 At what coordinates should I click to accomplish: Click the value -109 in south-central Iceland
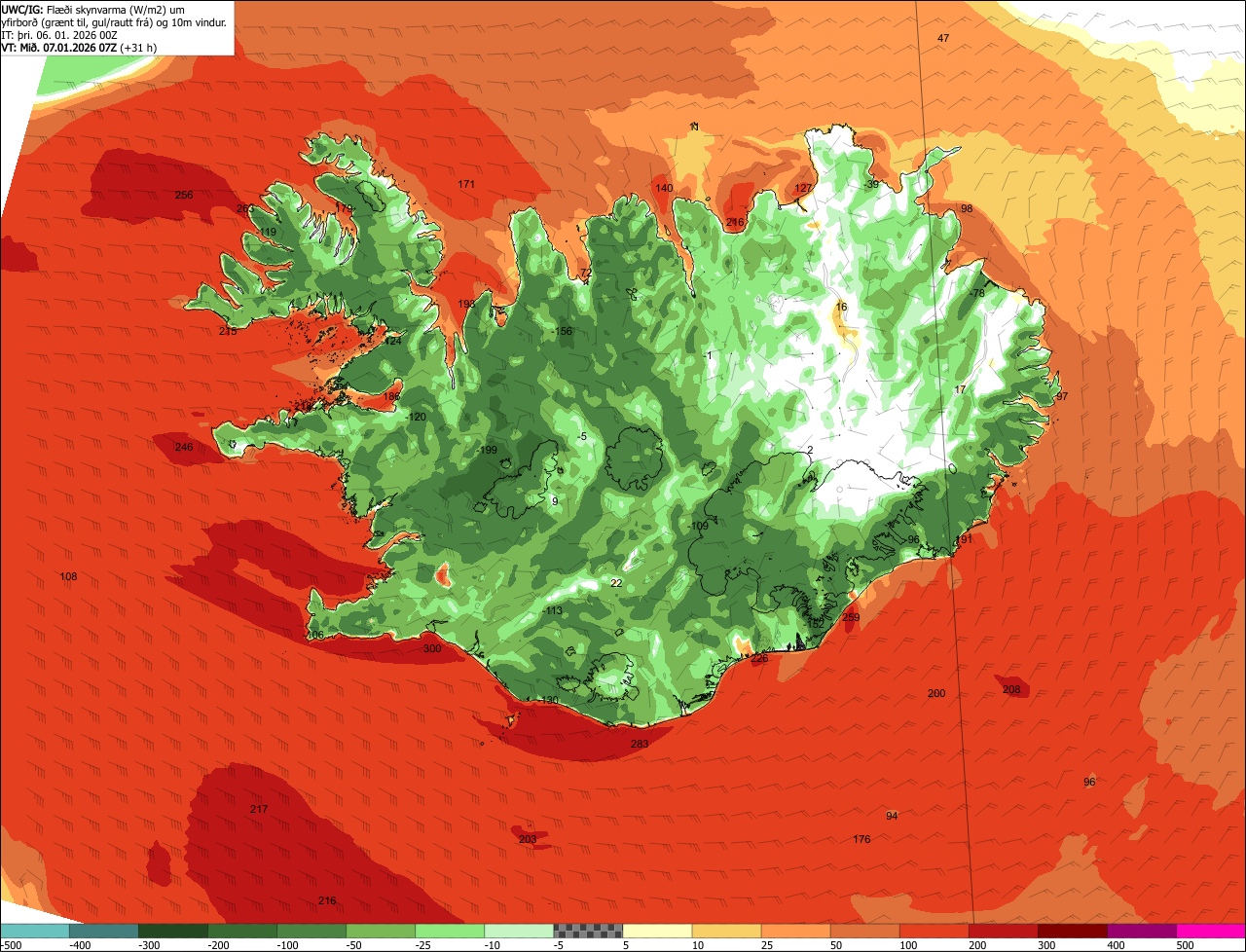click(698, 527)
